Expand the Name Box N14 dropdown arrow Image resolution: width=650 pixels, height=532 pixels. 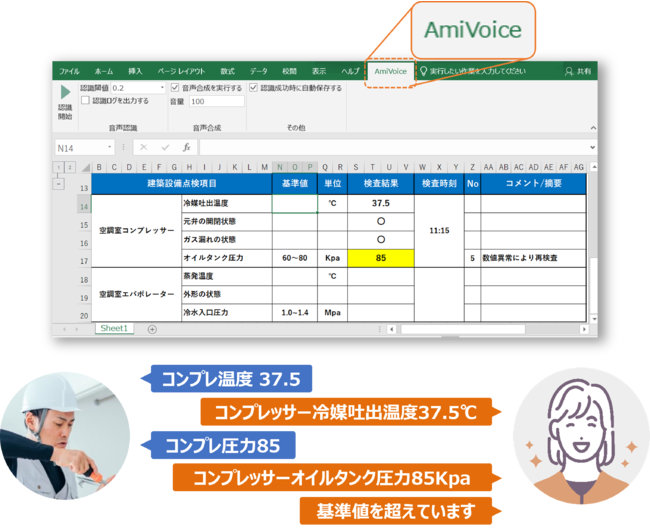[109, 148]
